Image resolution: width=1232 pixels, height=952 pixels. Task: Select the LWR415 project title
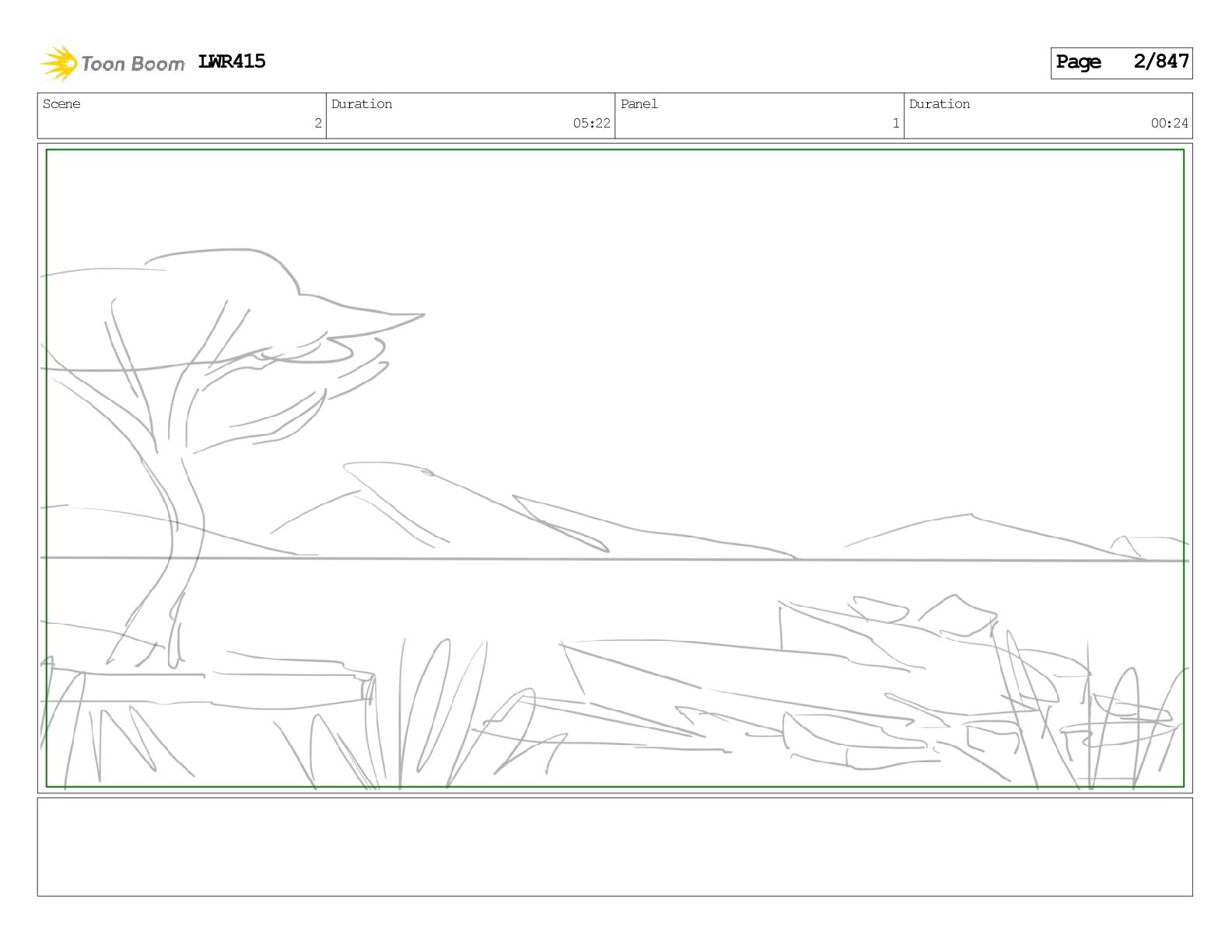tap(232, 61)
